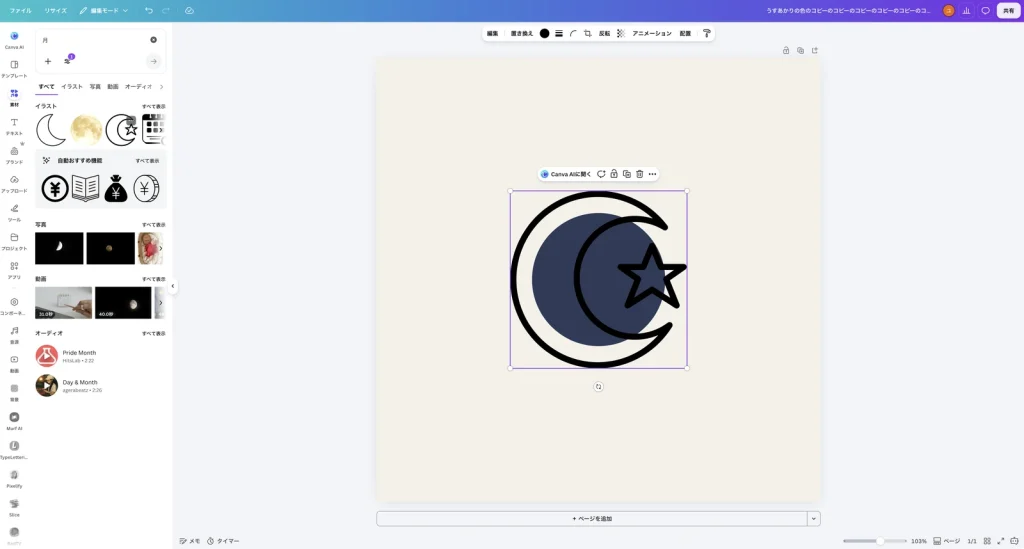Open the Canva AI sidebar panel
The height and width of the screenshot is (549, 1024).
click(14, 39)
